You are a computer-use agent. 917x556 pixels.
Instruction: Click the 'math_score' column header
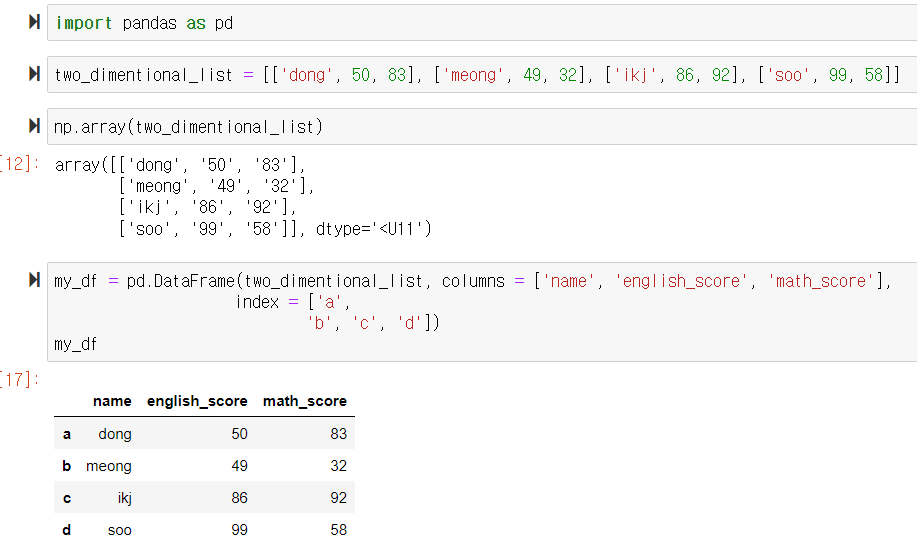click(305, 401)
